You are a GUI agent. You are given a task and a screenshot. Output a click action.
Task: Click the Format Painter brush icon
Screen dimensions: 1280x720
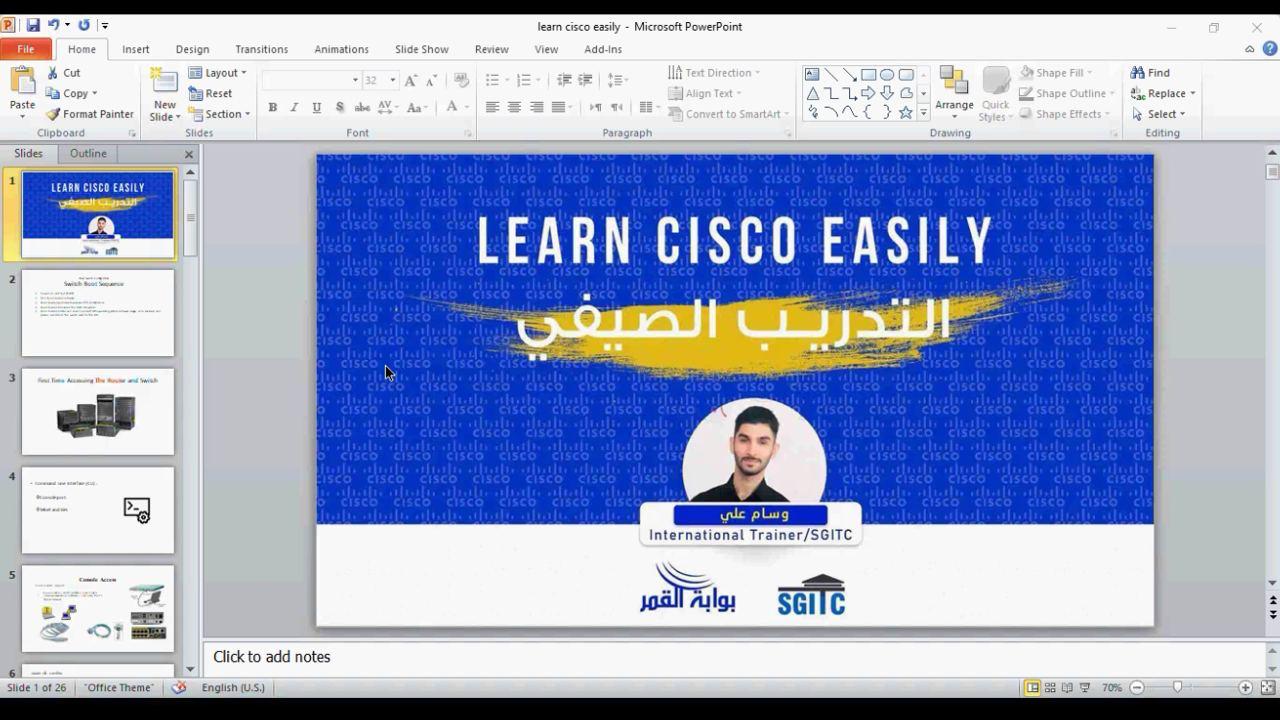[54, 114]
